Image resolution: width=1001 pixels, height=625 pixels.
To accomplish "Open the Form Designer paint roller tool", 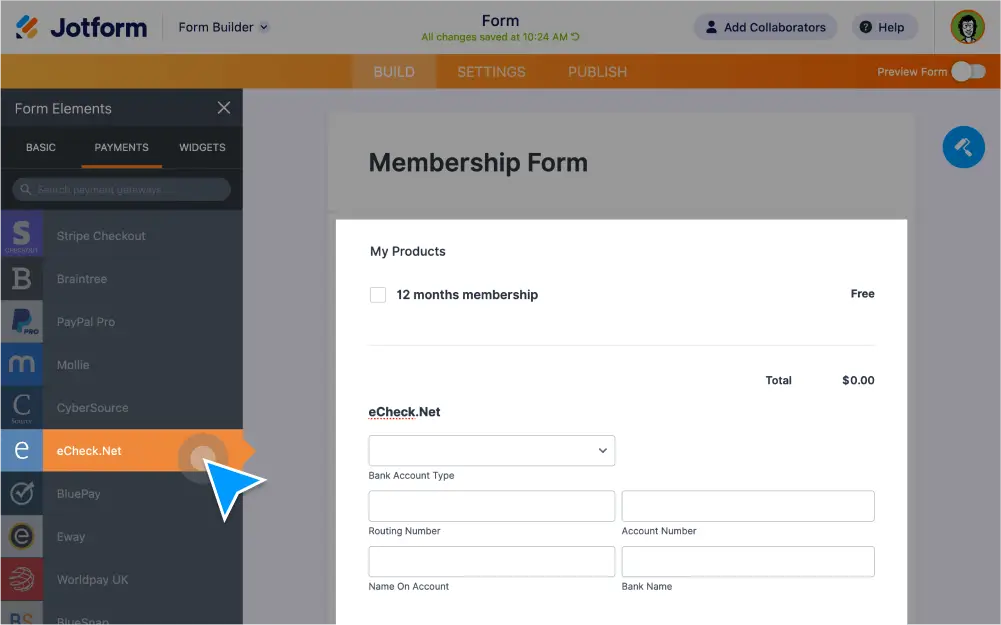I will tap(963, 147).
